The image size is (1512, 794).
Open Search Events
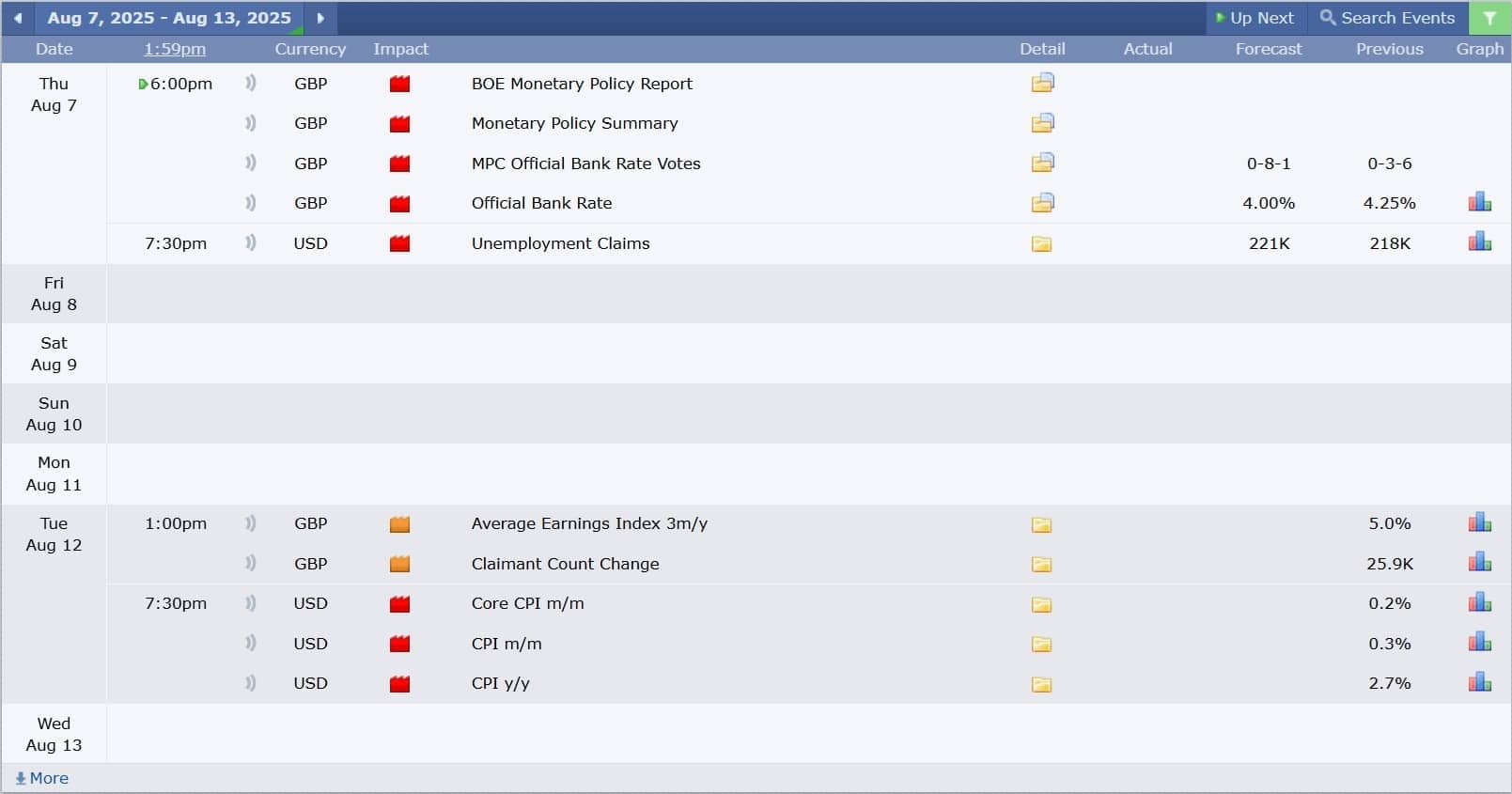[1387, 18]
